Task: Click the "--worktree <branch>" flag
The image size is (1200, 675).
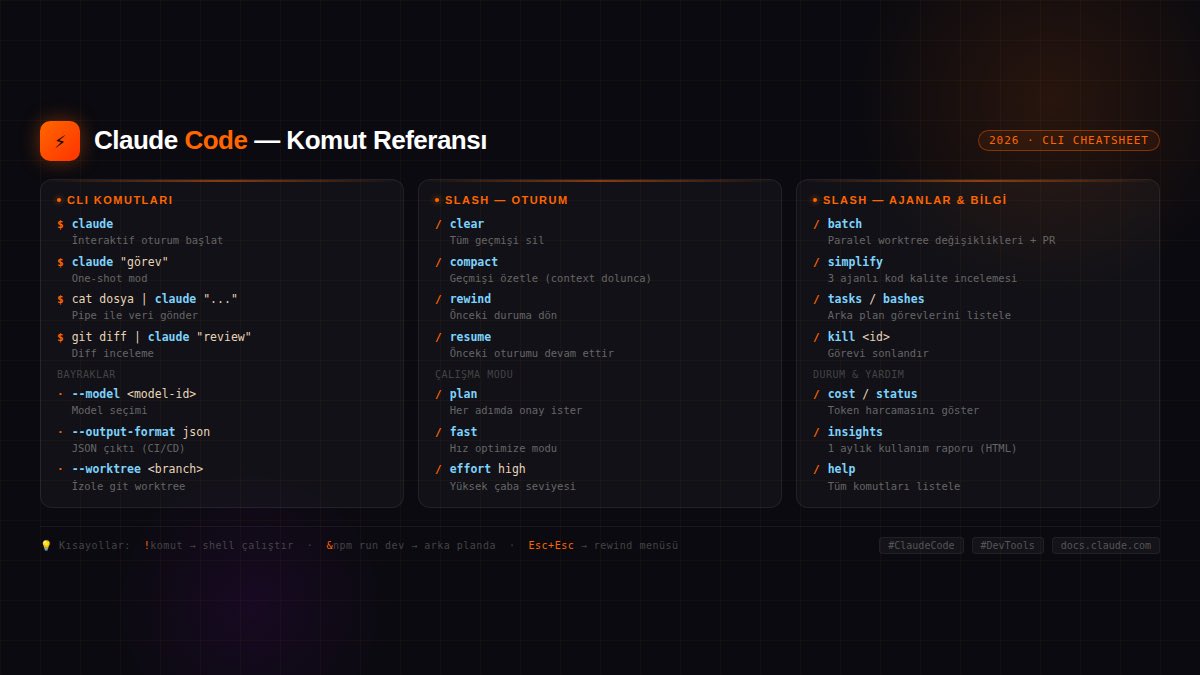Action: pyautogui.click(x=130, y=469)
